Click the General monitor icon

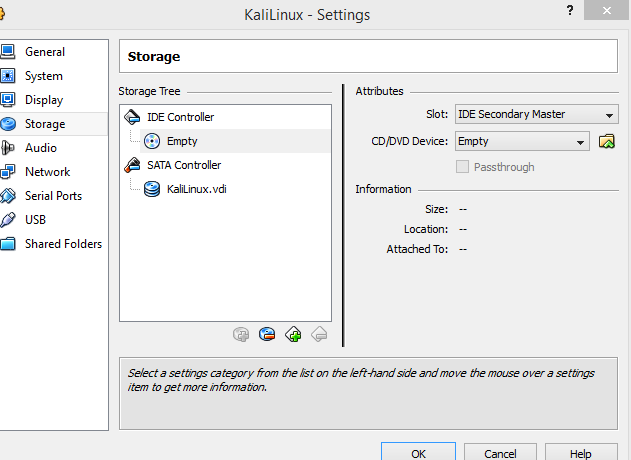click(8, 52)
